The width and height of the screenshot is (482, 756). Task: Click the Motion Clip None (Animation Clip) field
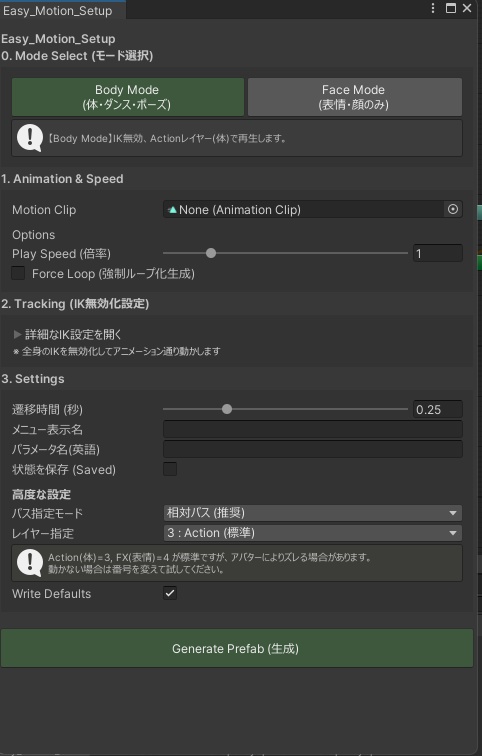(x=304, y=209)
